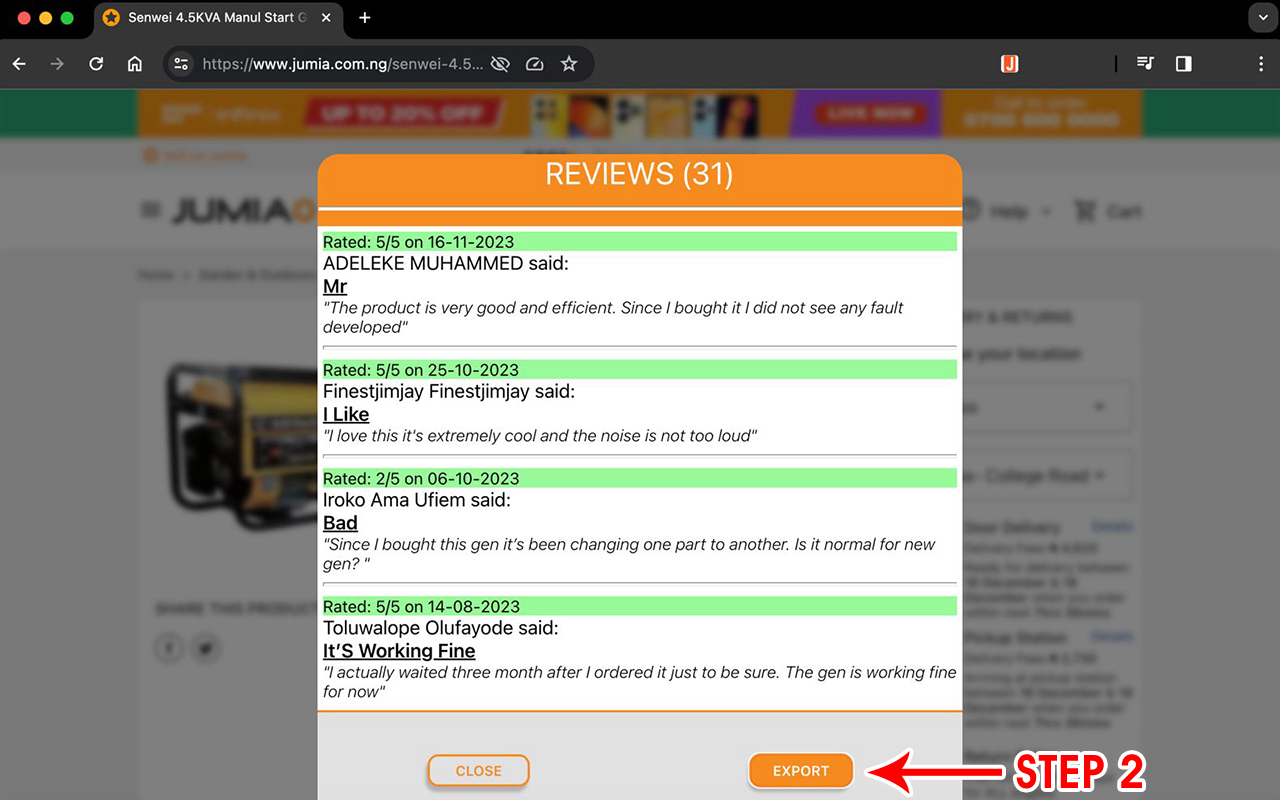Open the media controls icon in the toolbar
The width and height of the screenshot is (1280, 800).
pyautogui.click(x=1144, y=63)
